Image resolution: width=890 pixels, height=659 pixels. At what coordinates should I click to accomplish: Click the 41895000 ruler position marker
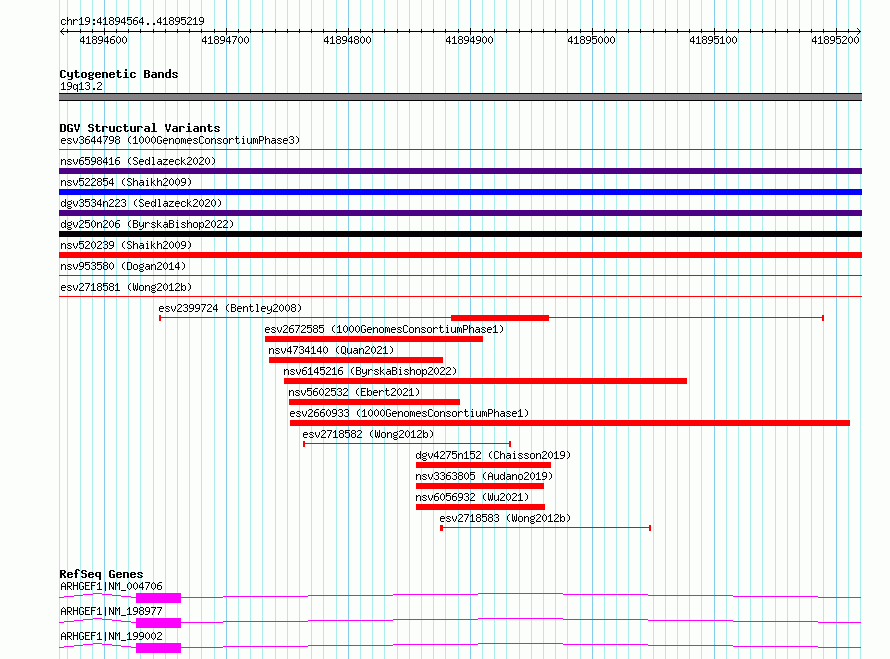click(x=591, y=40)
